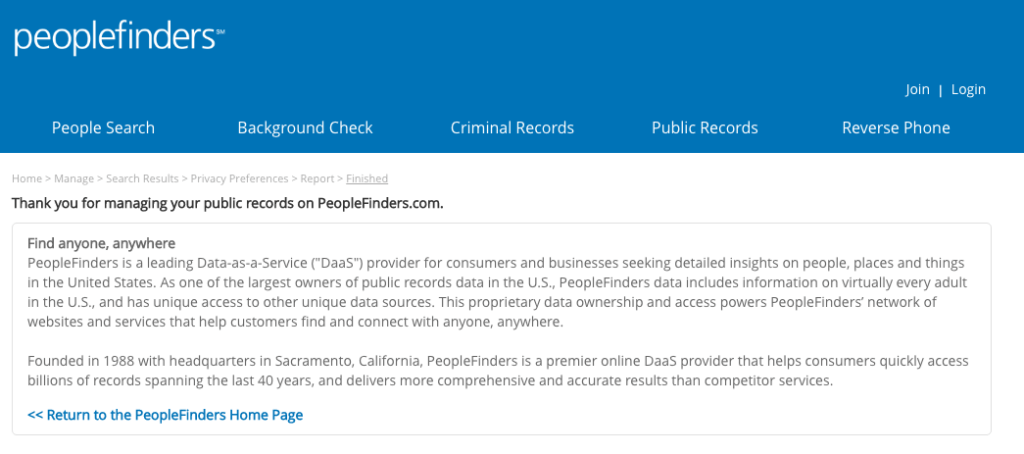Click the separator between Join and Login

click(941, 91)
